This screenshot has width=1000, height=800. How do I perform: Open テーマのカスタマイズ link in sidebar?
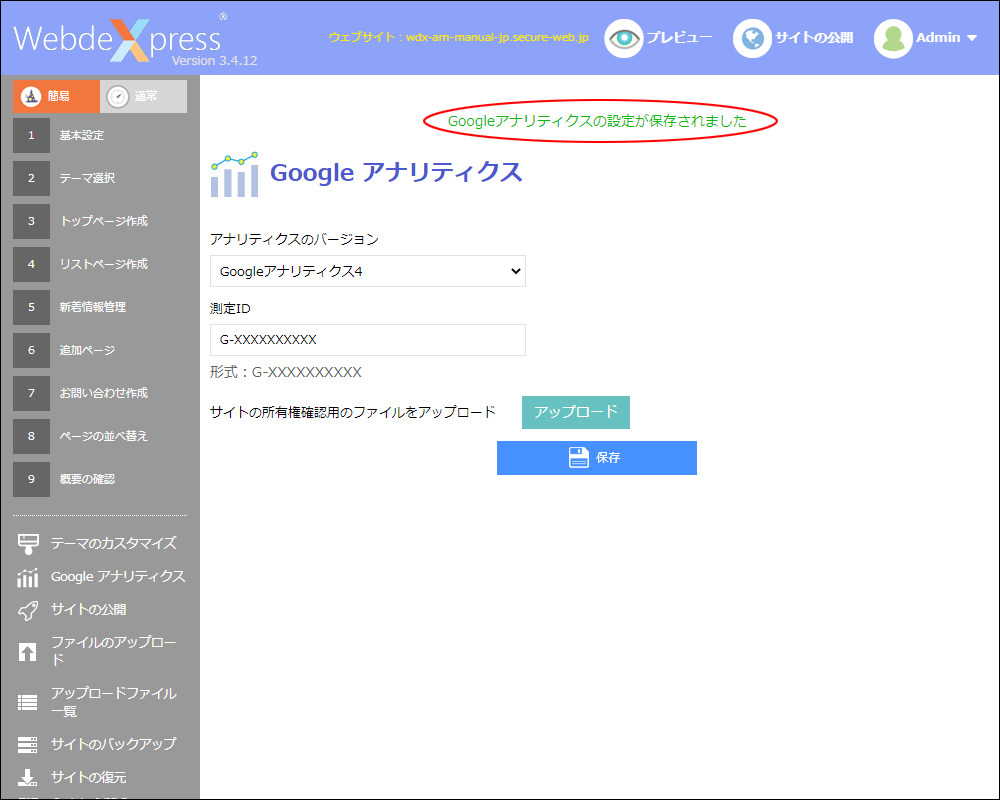pos(114,544)
